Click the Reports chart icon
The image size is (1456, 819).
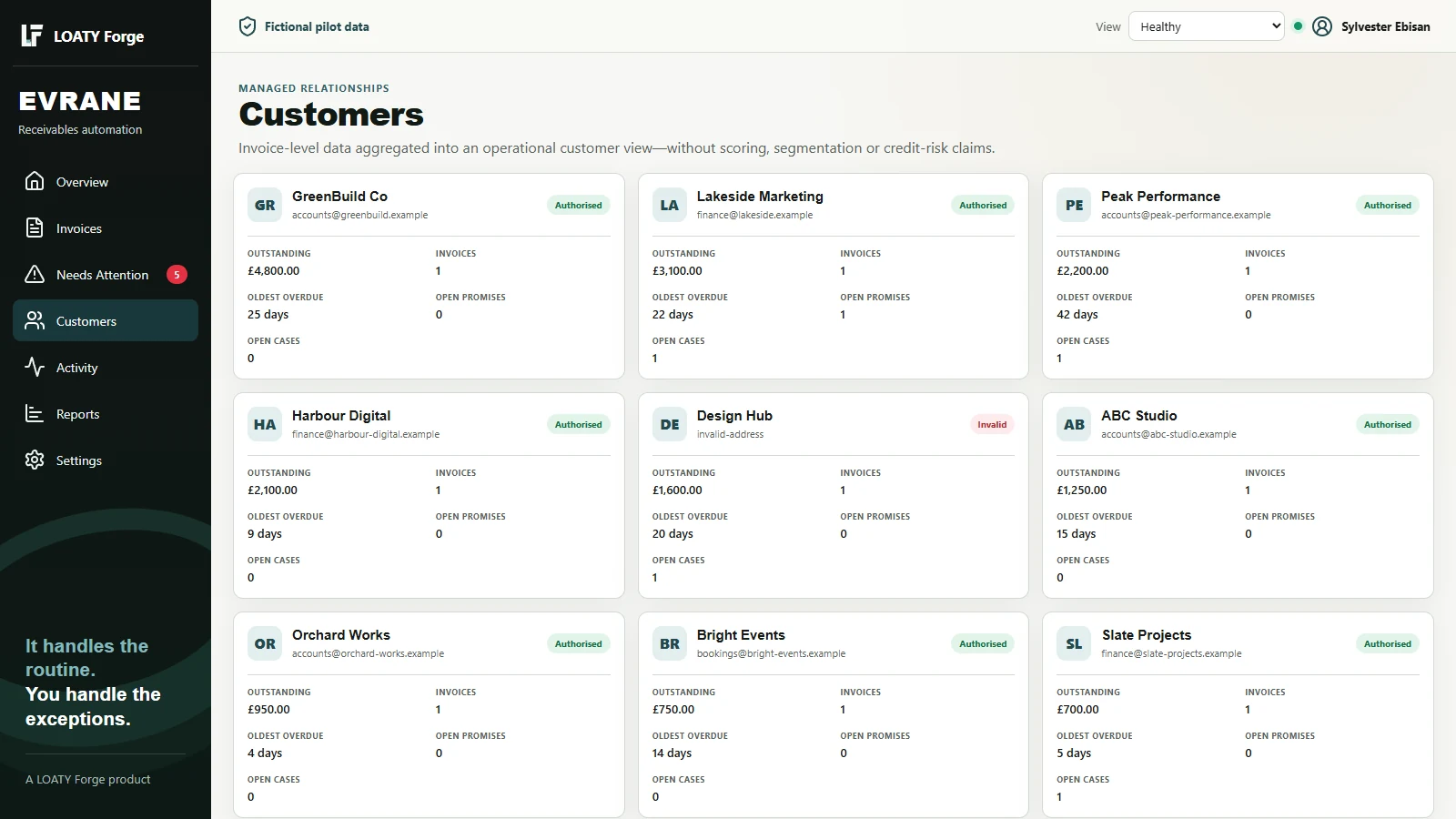point(35,413)
